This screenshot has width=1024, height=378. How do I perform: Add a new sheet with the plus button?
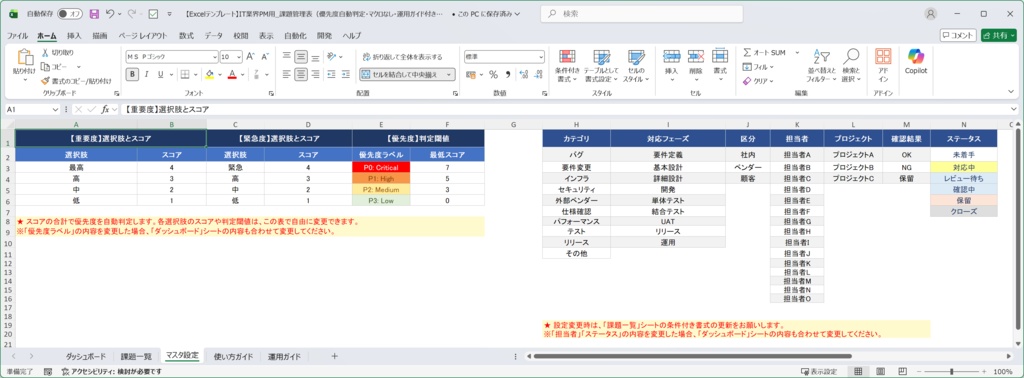[x=334, y=356]
